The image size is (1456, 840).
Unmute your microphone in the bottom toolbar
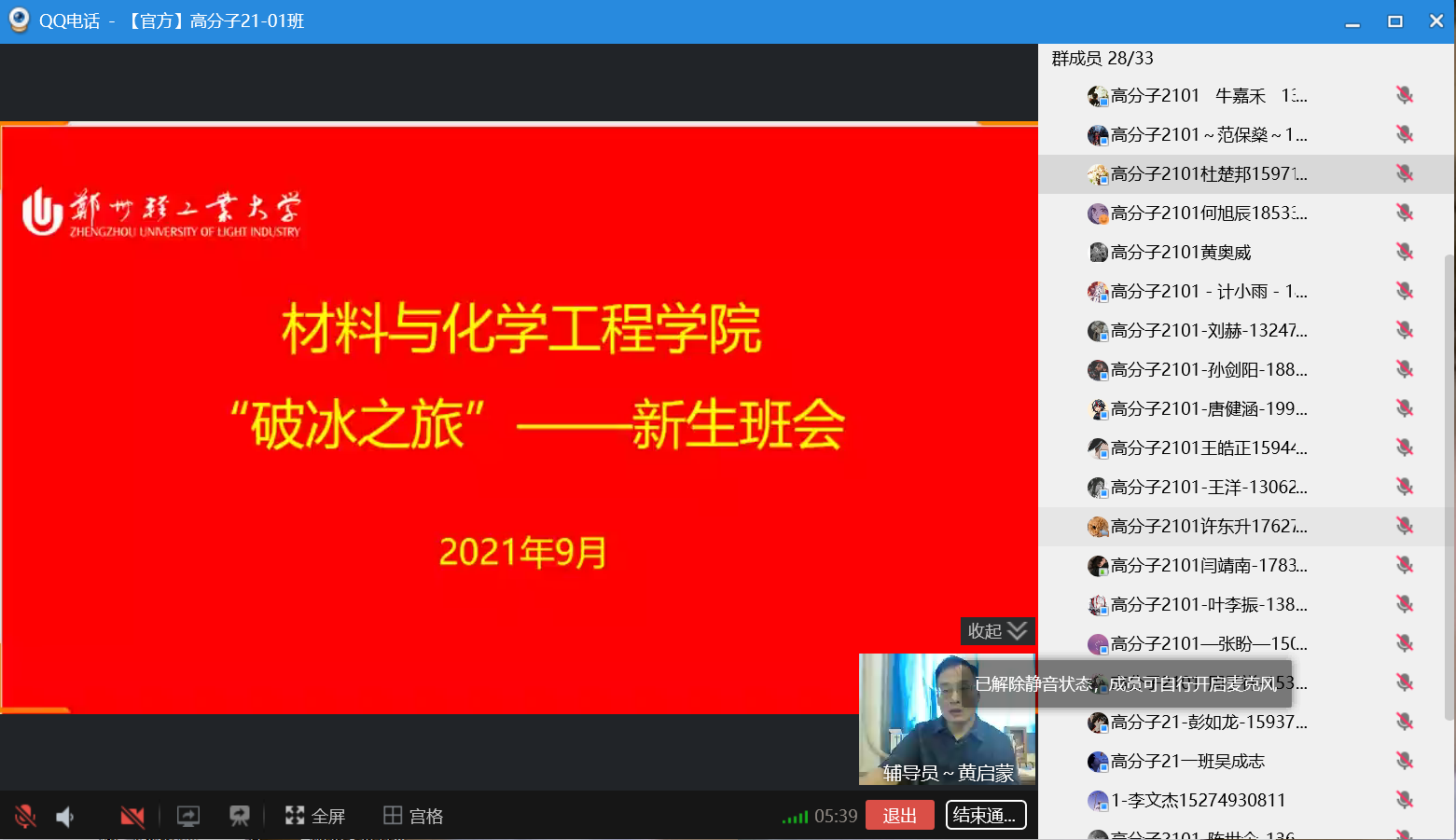(25, 817)
